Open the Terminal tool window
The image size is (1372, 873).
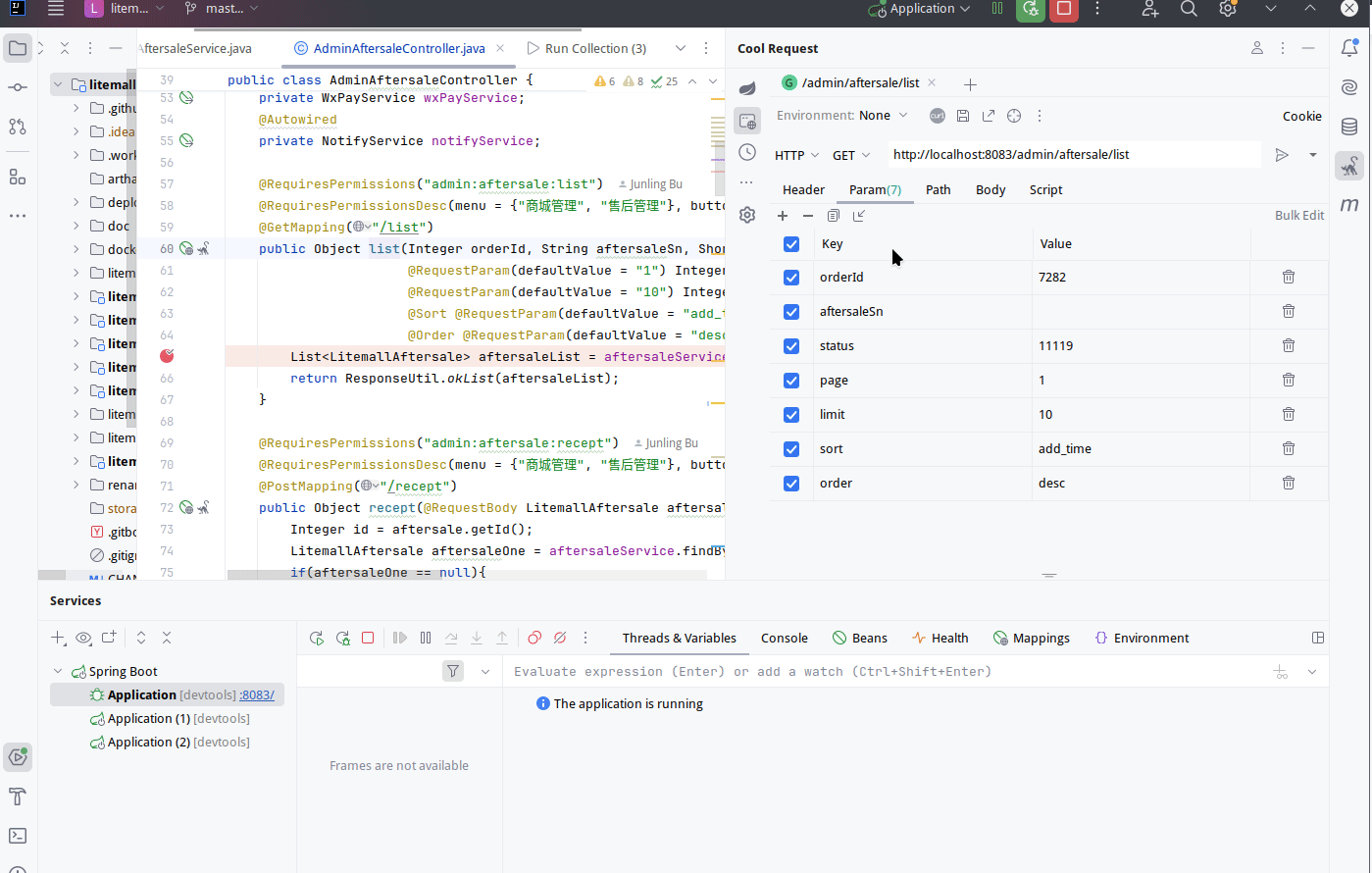(18, 836)
